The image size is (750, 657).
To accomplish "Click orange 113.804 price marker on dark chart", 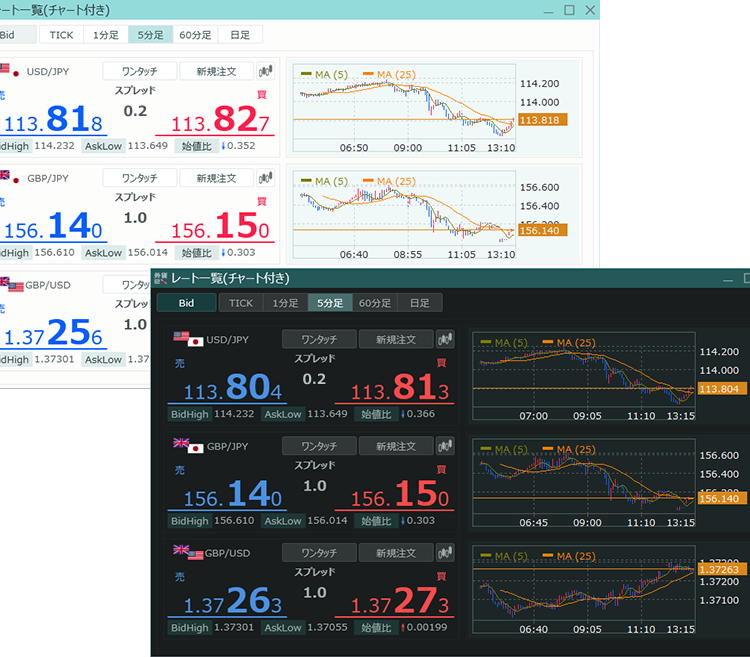I will [x=721, y=389].
